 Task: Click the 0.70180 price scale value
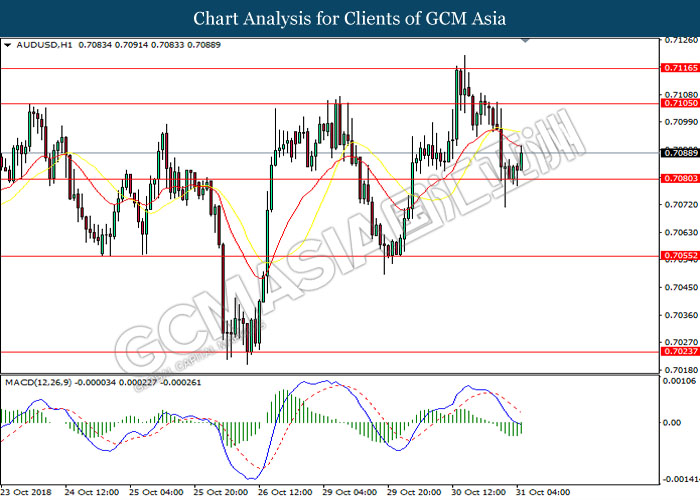click(x=681, y=370)
